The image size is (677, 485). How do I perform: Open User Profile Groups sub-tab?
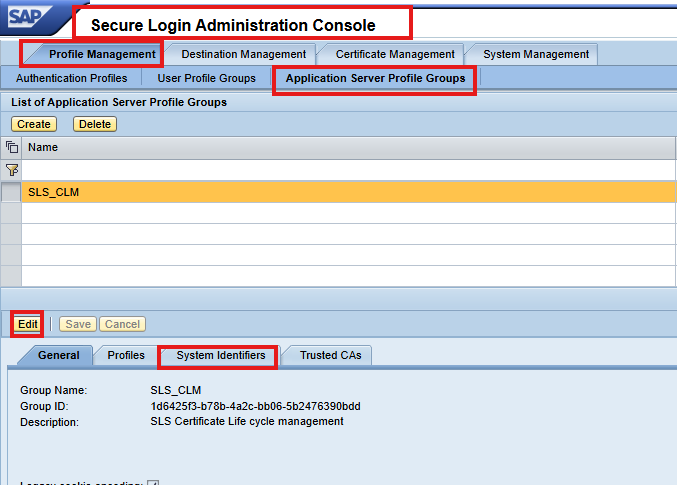point(206,78)
